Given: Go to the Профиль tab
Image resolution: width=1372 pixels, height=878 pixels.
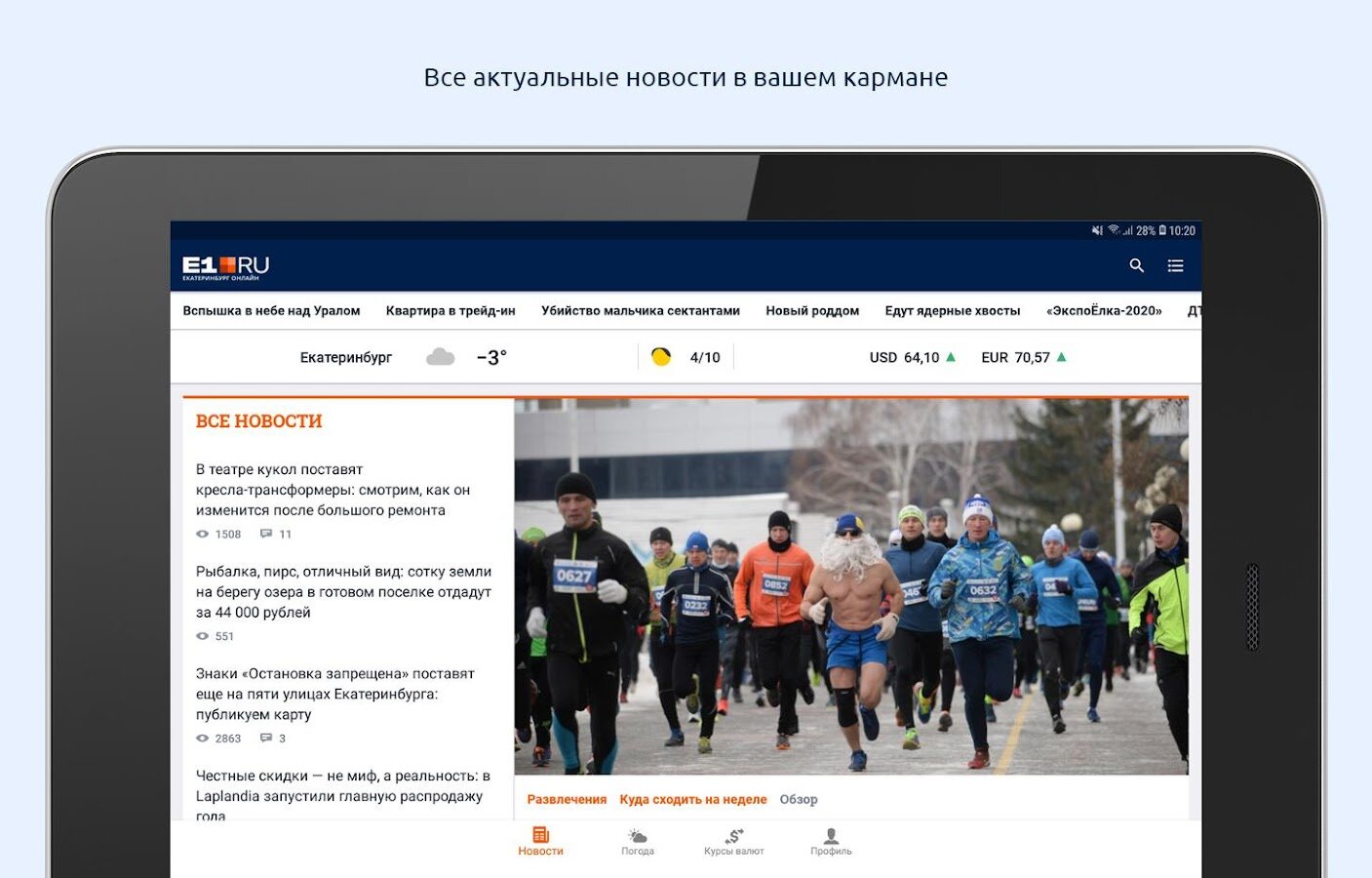Looking at the screenshot, I should pos(831,842).
